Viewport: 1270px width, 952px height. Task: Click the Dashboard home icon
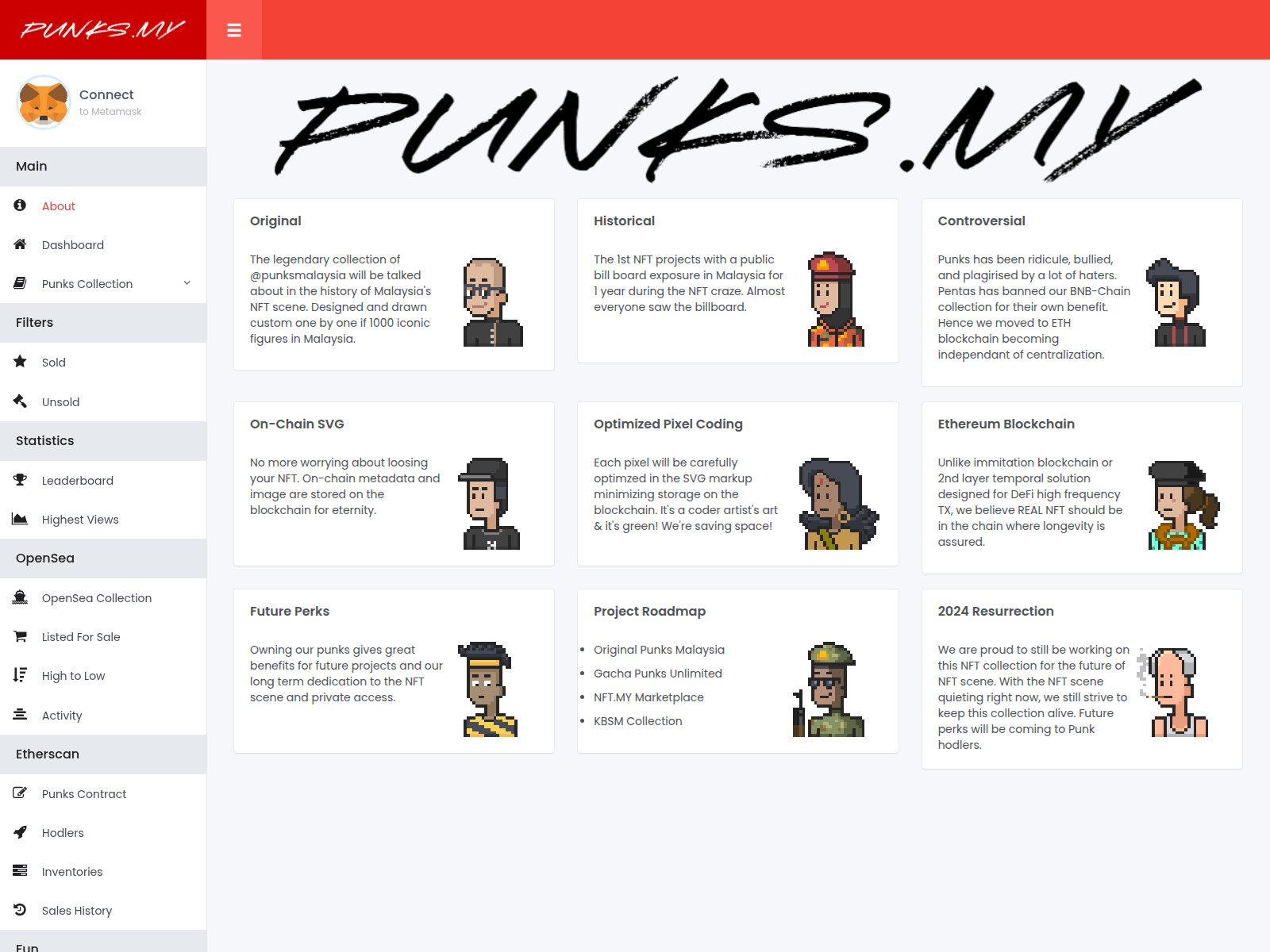coord(20,244)
